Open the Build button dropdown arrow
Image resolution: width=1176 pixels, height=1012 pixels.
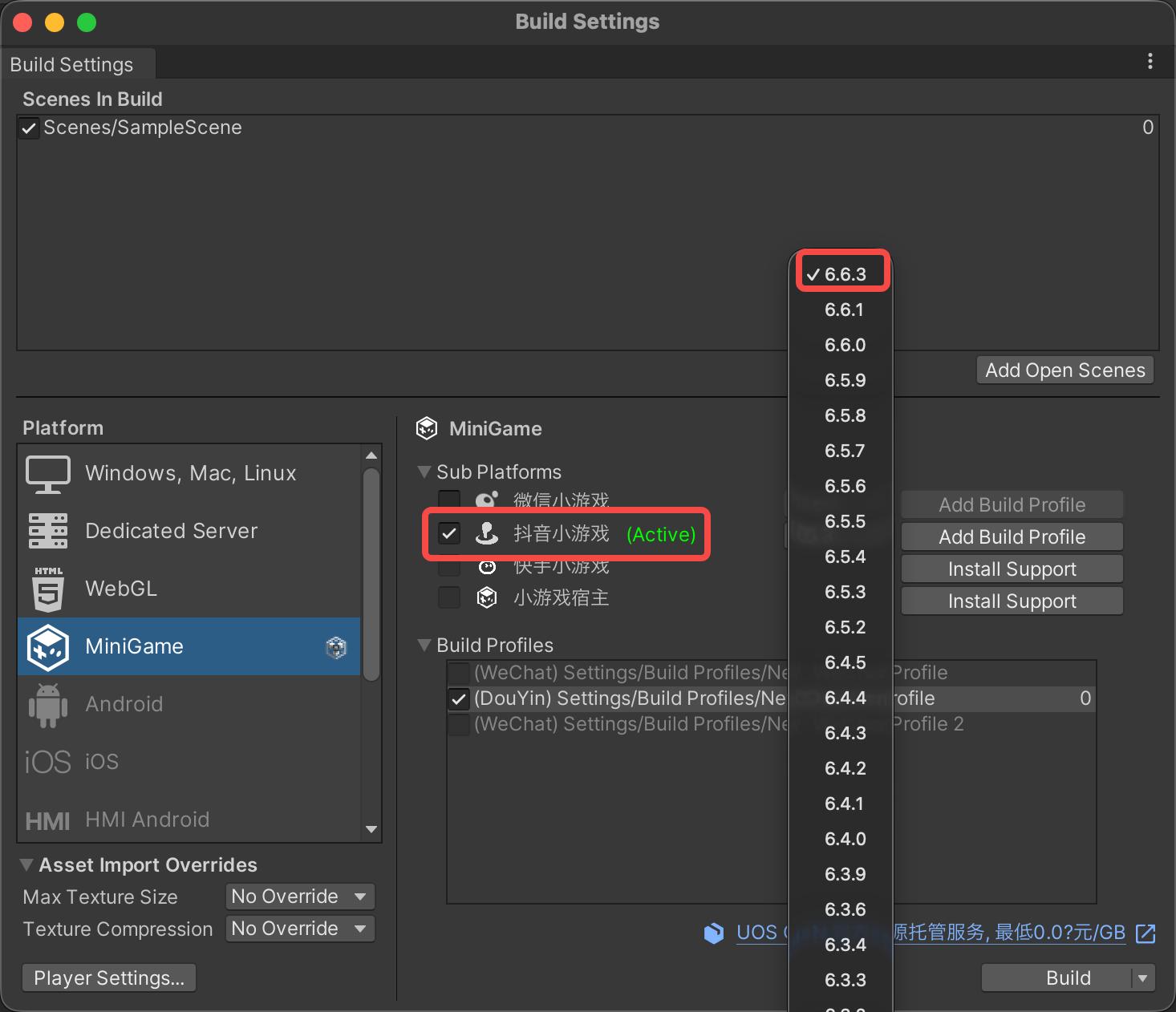tap(1142, 978)
